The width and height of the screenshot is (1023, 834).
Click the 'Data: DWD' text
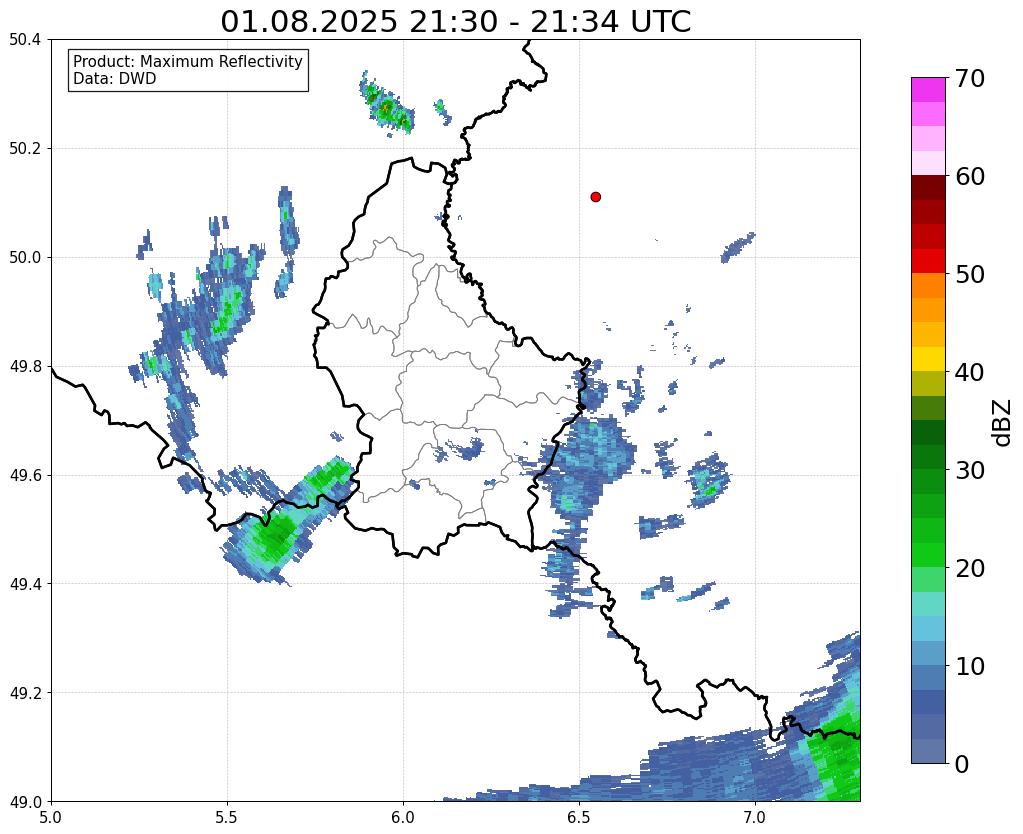tap(115, 79)
